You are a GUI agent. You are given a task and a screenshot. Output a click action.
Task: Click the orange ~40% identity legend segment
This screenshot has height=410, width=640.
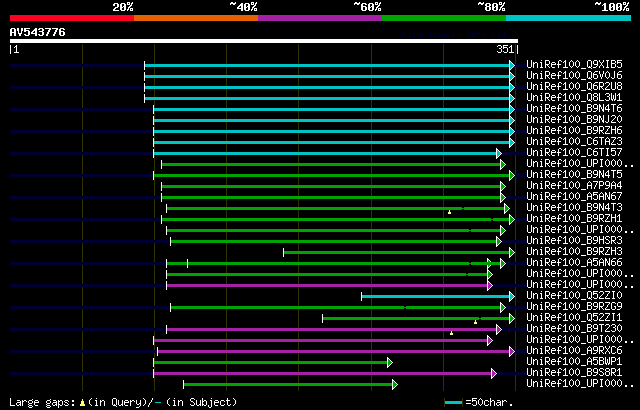pos(196,18)
